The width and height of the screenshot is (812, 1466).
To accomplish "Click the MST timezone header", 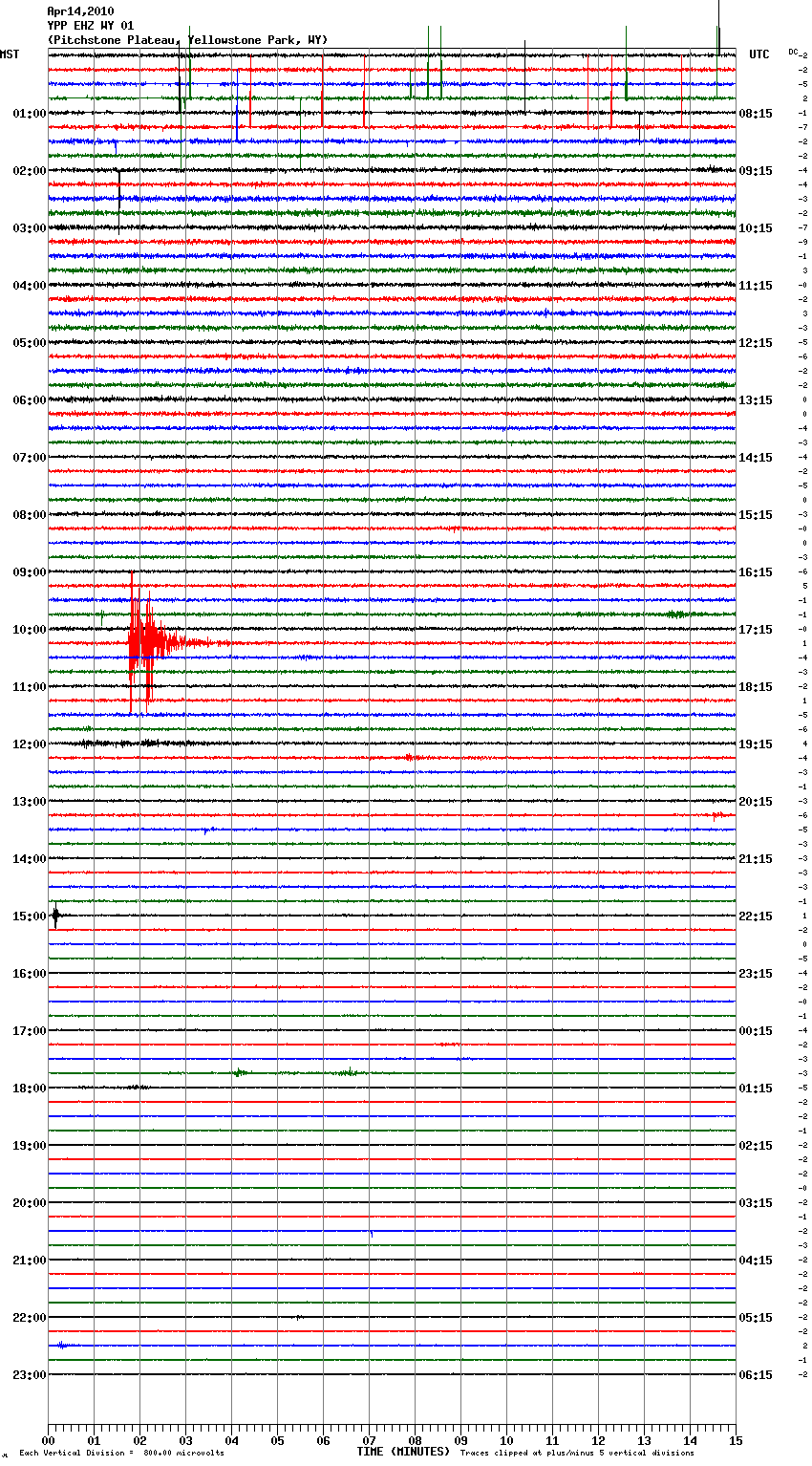I will 10,54.
